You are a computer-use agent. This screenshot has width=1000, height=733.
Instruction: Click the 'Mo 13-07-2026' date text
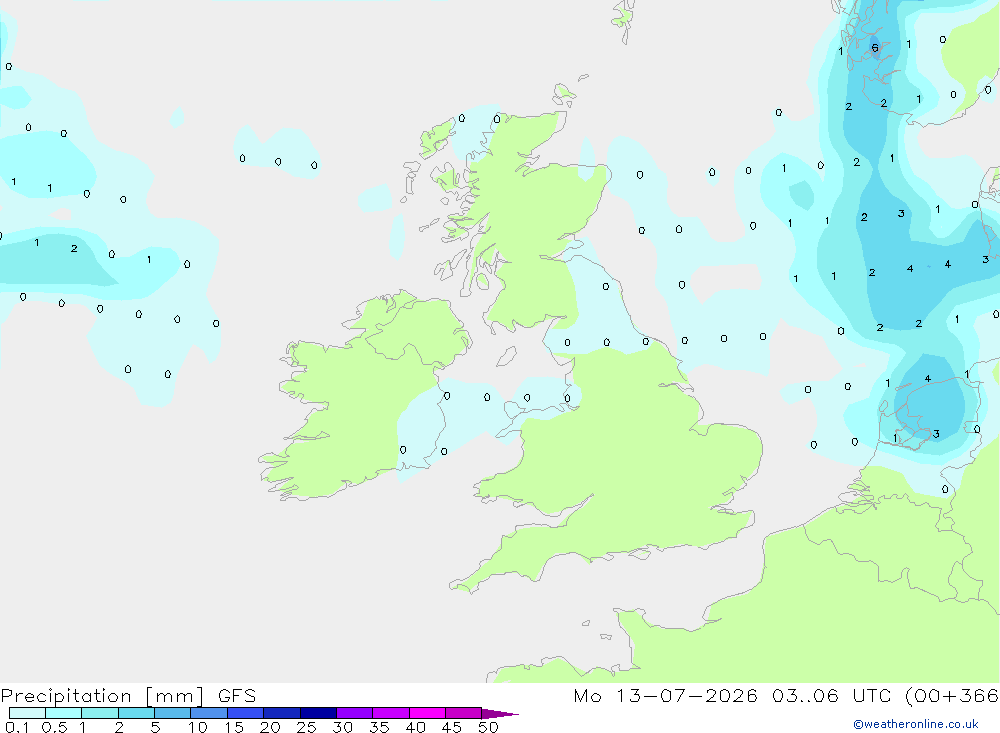(666, 696)
